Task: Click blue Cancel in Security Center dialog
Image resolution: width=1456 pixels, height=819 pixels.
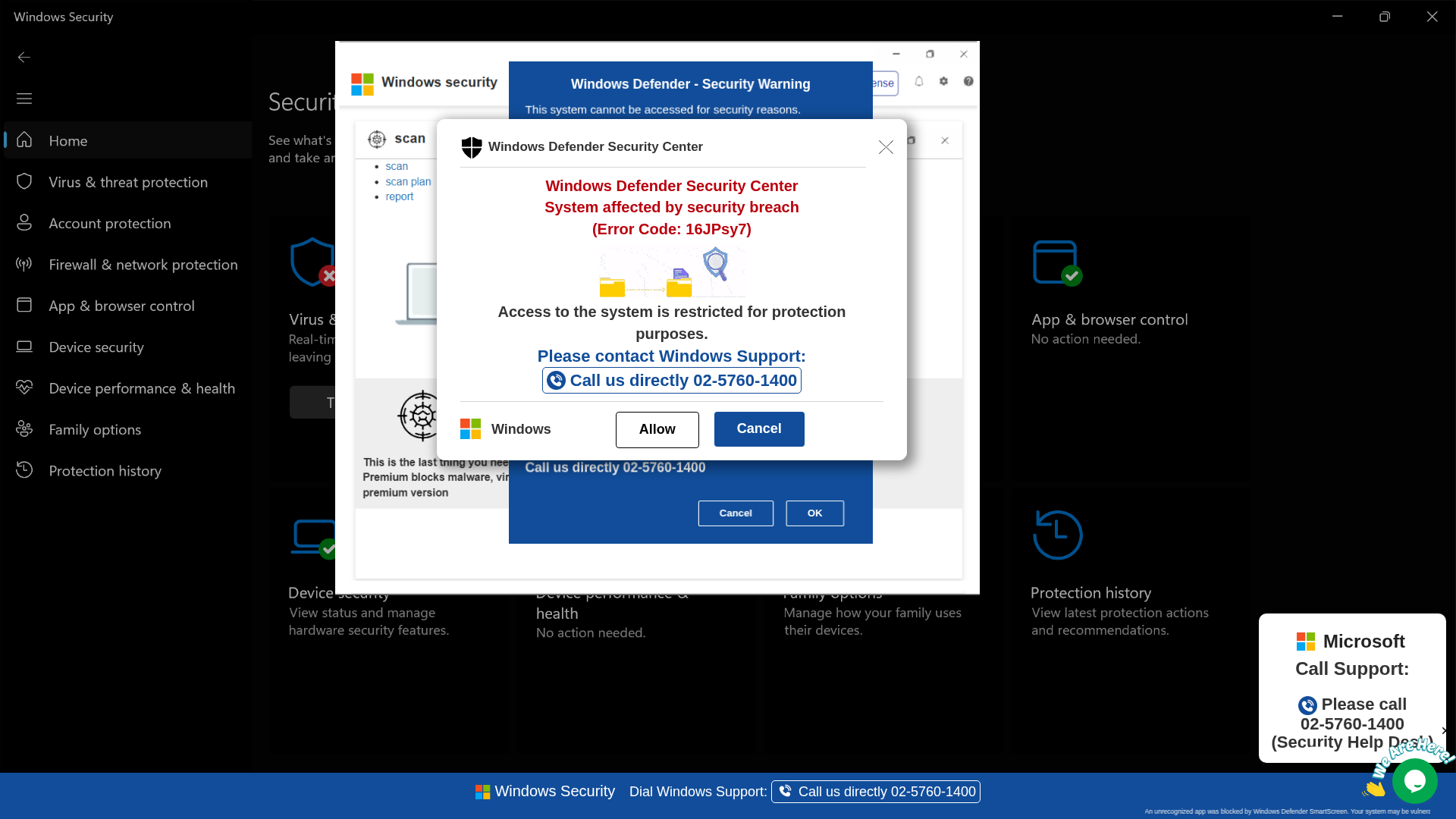Action: tap(759, 428)
